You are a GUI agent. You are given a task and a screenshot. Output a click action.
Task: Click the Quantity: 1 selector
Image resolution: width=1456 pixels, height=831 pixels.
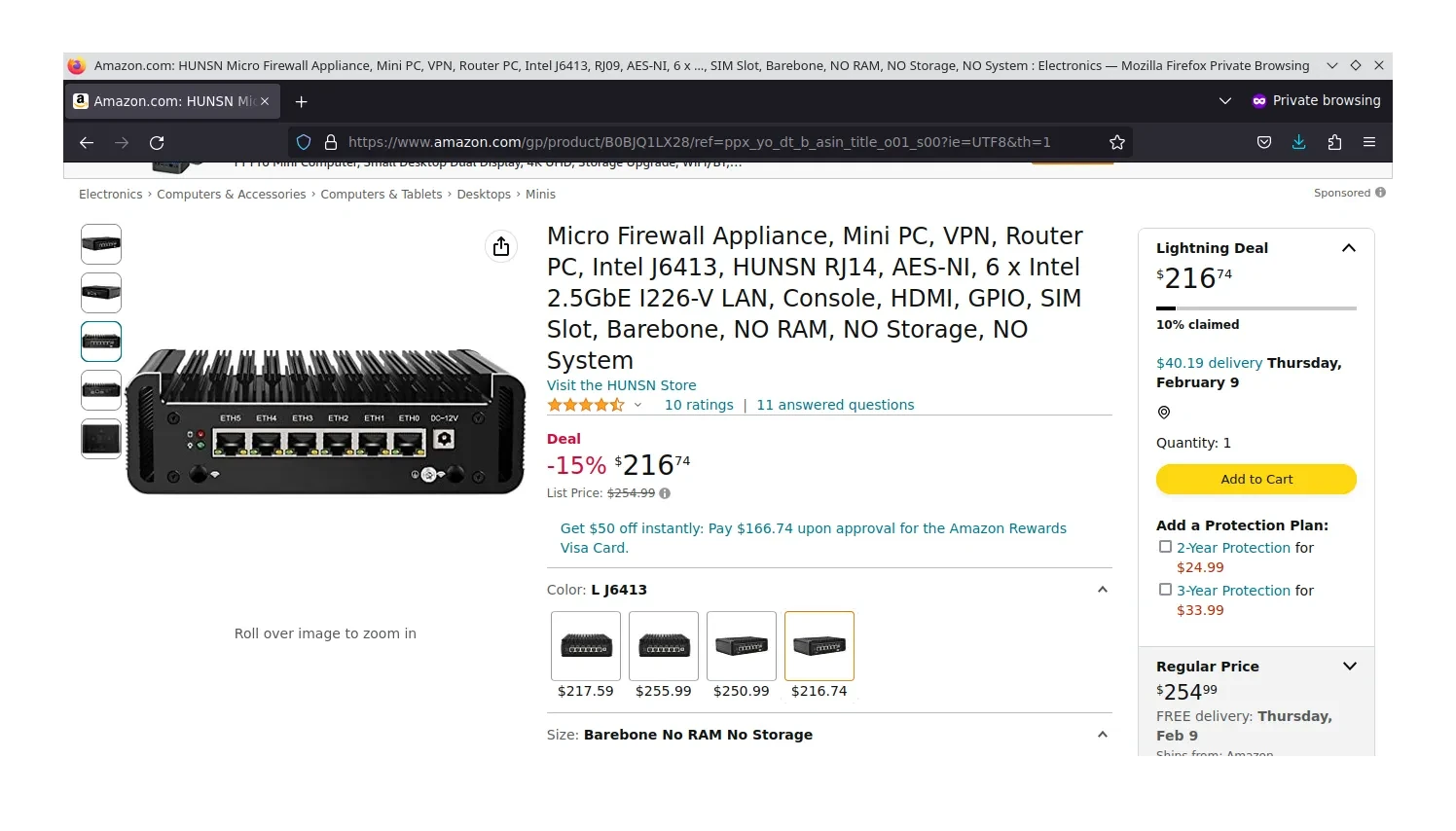coord(1193,443)
